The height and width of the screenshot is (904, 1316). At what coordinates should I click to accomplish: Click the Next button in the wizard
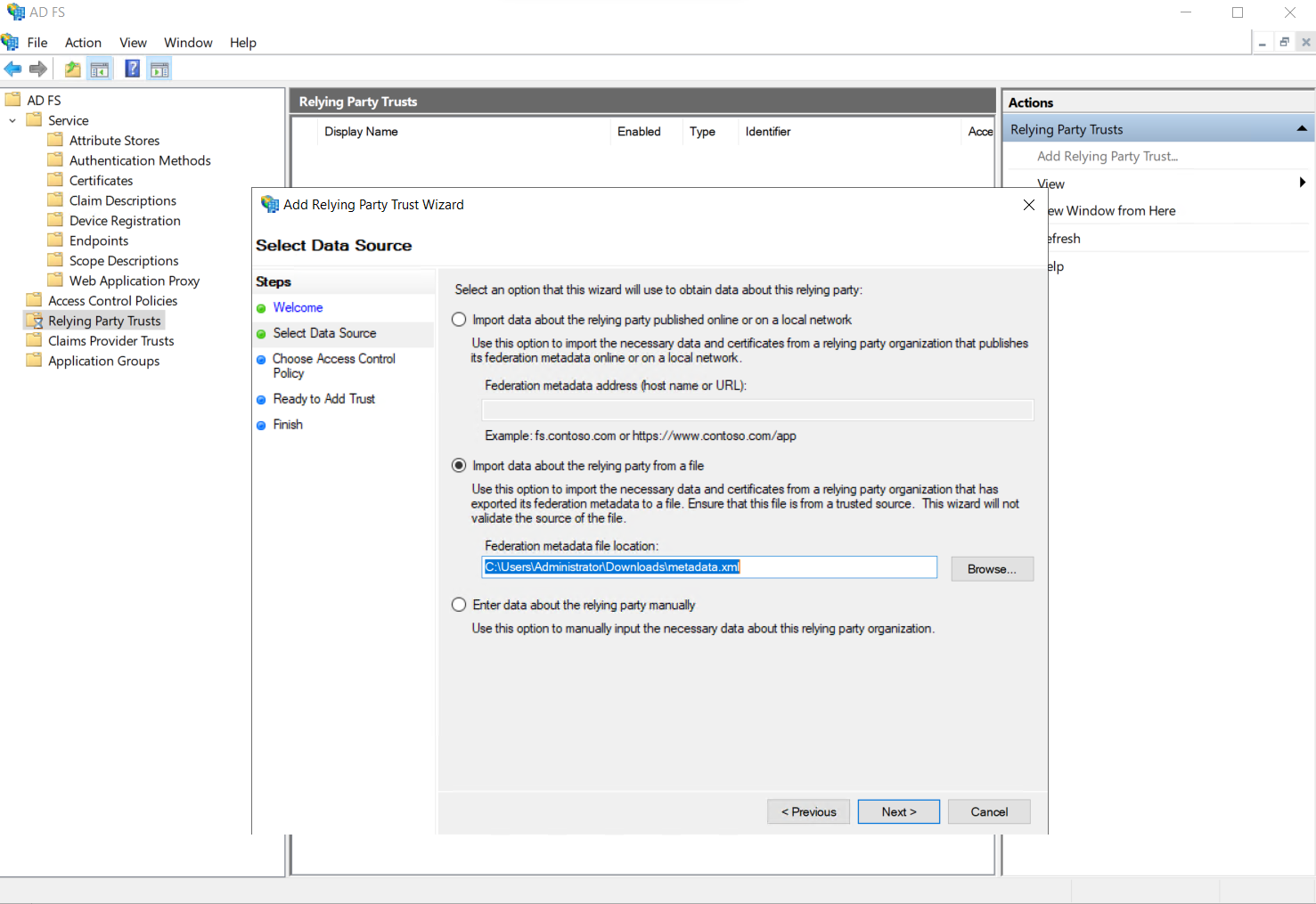point(898,811)
